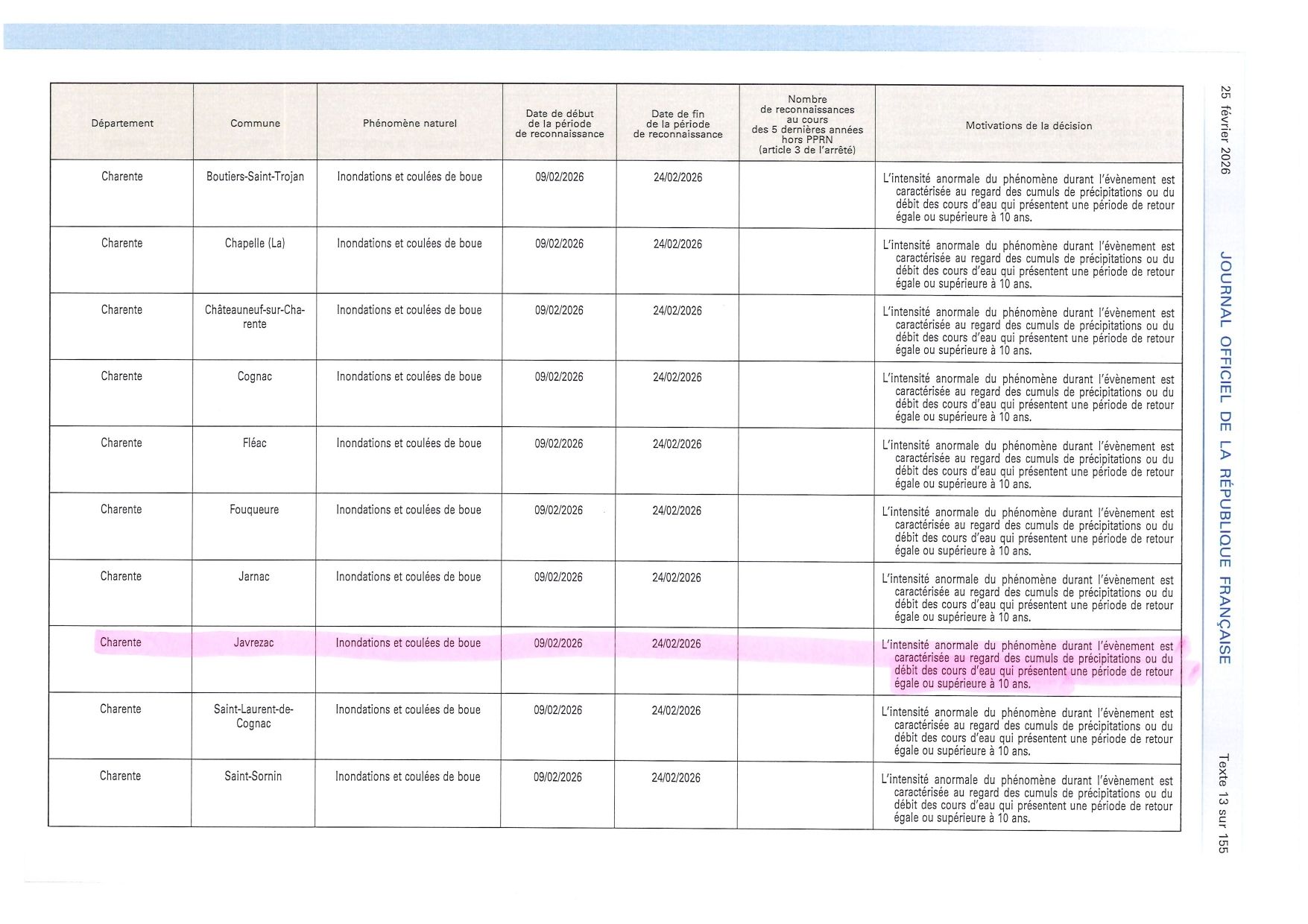Select the Phénomène naturel column header
This screenshot has width=1308, height=924.
pos(409,124)
